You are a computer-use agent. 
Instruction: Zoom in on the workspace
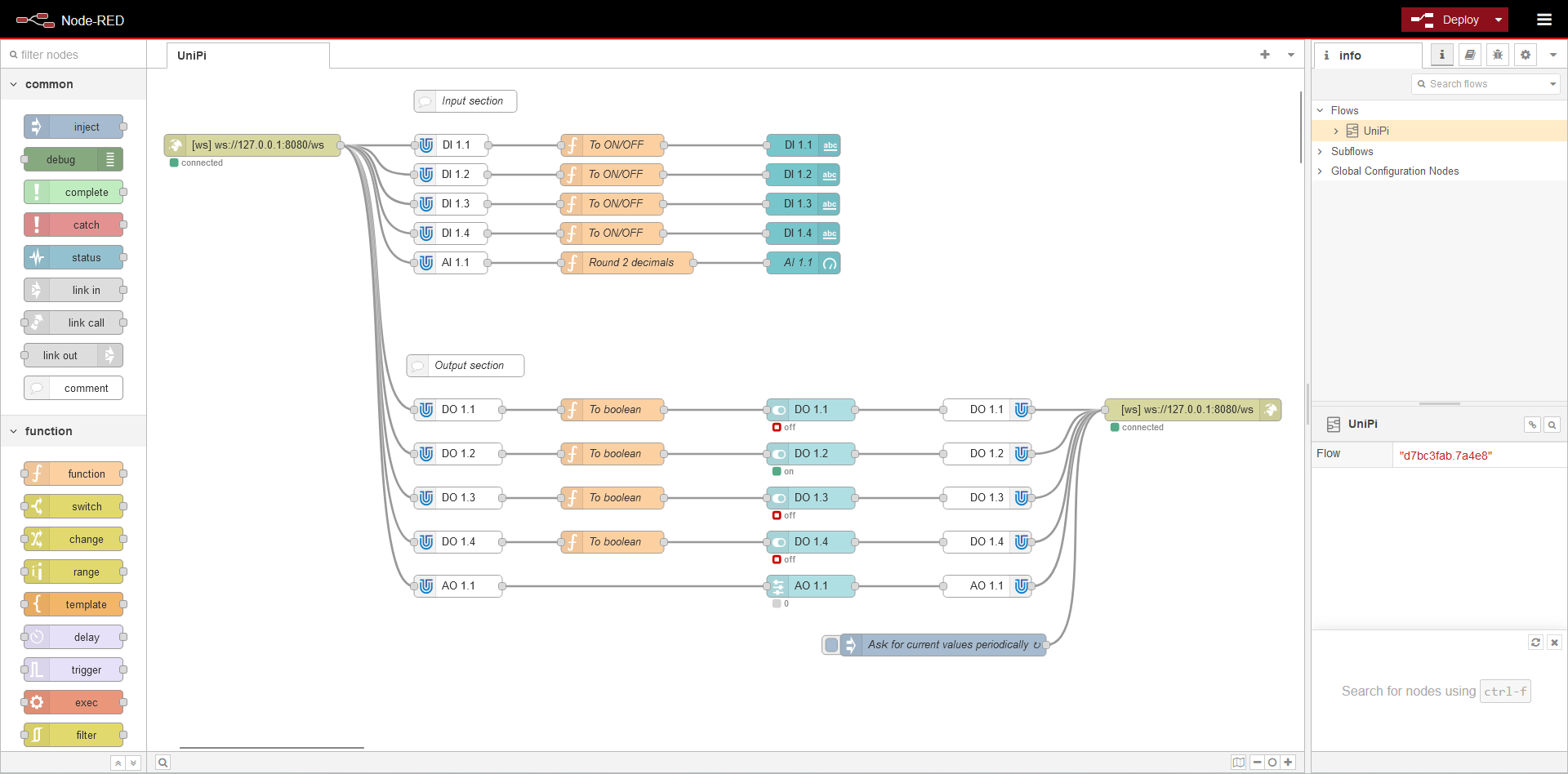pyautogui.click(x=1288, y=763)
